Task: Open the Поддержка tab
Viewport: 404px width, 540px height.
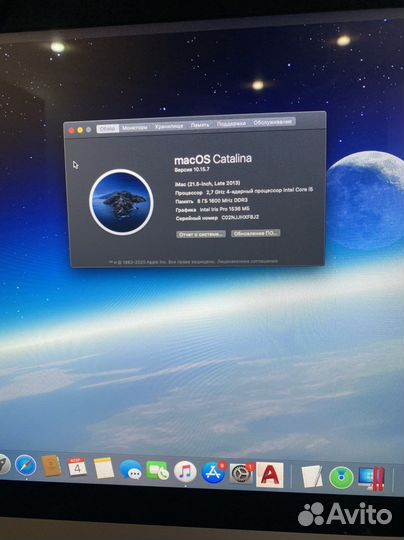Action: [x=231, y=124]
